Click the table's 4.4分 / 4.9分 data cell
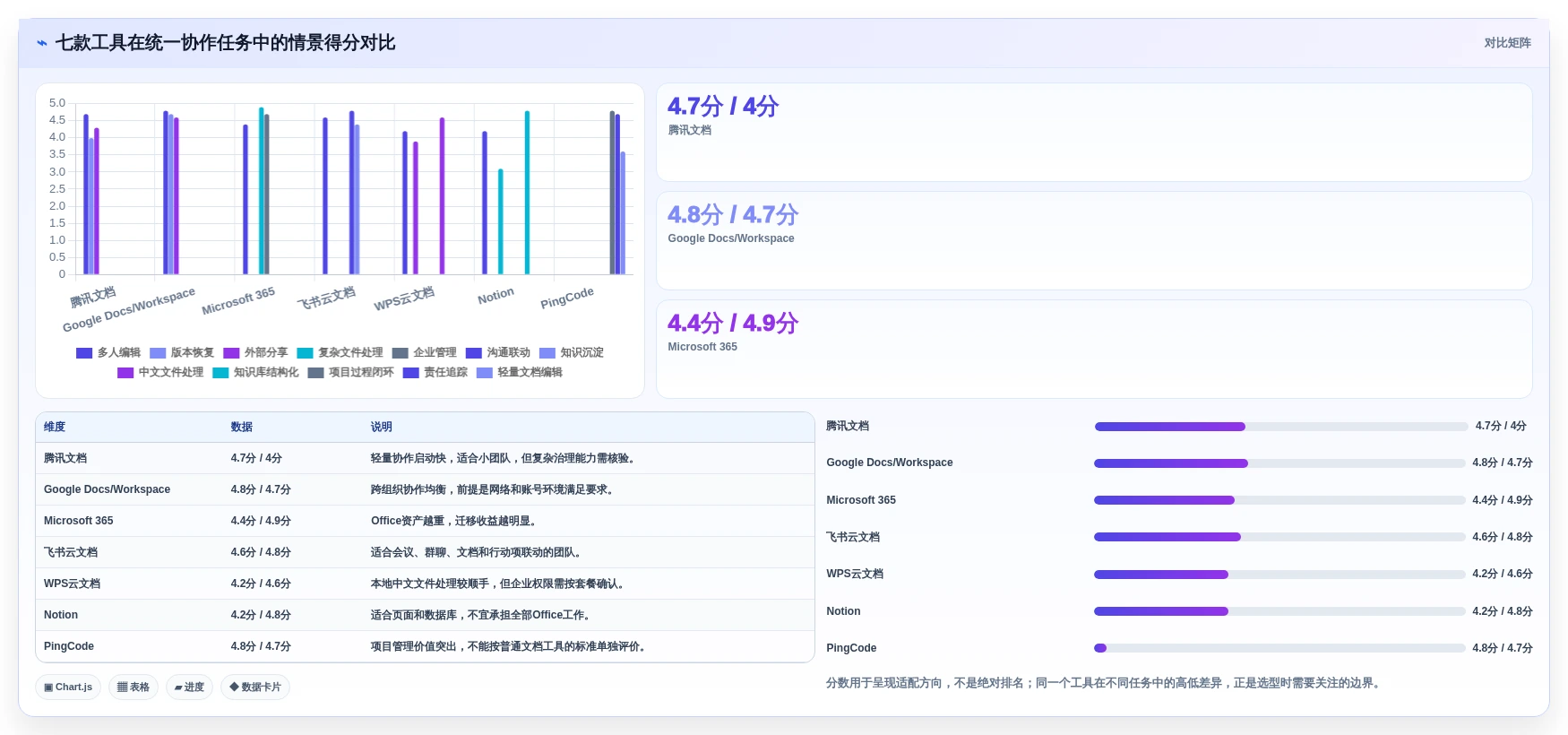The width and height of the screenshot is (1568, 735). click(x=261, y=522)
